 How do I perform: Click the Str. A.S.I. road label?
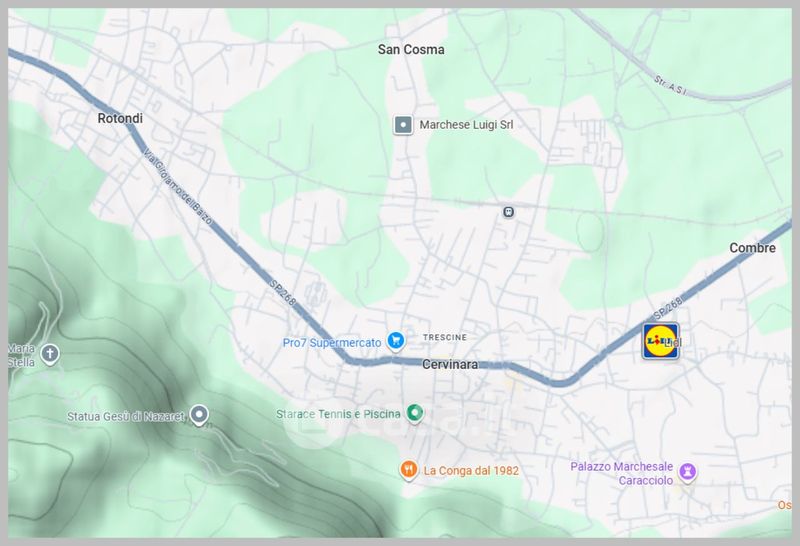pos(670,86)
